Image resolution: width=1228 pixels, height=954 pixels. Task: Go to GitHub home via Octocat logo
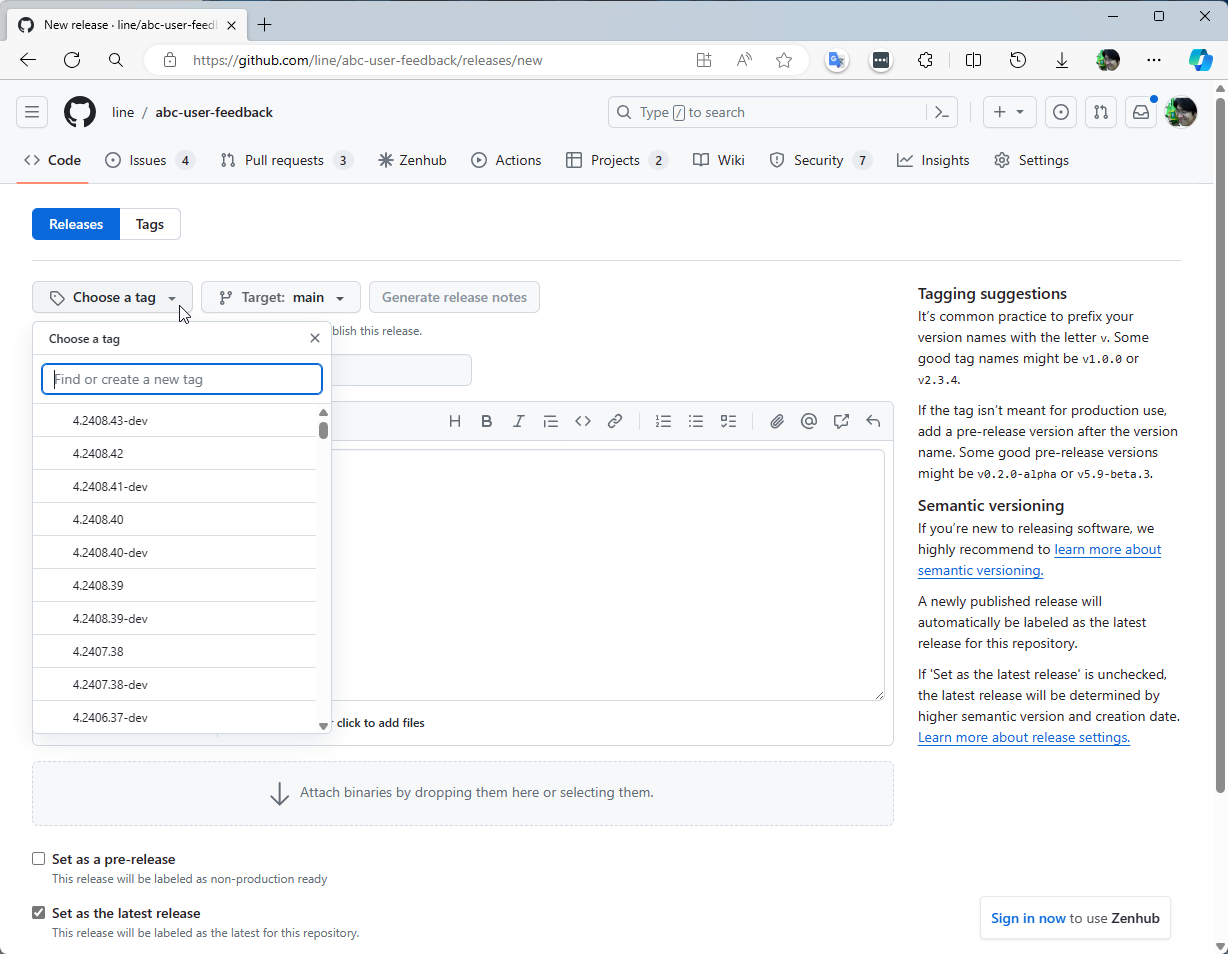point(80,112)
